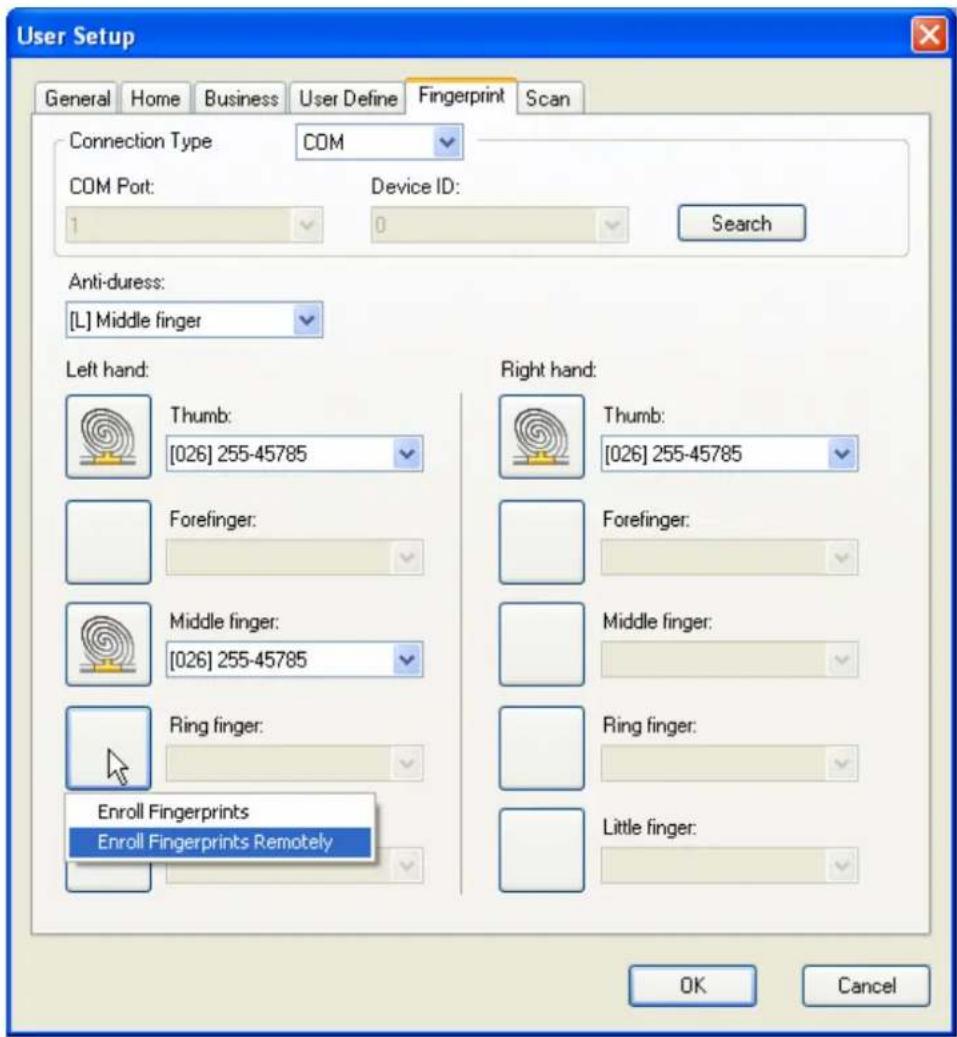
Task: Click the empty right hand Forefinger button
Action: 542,542
